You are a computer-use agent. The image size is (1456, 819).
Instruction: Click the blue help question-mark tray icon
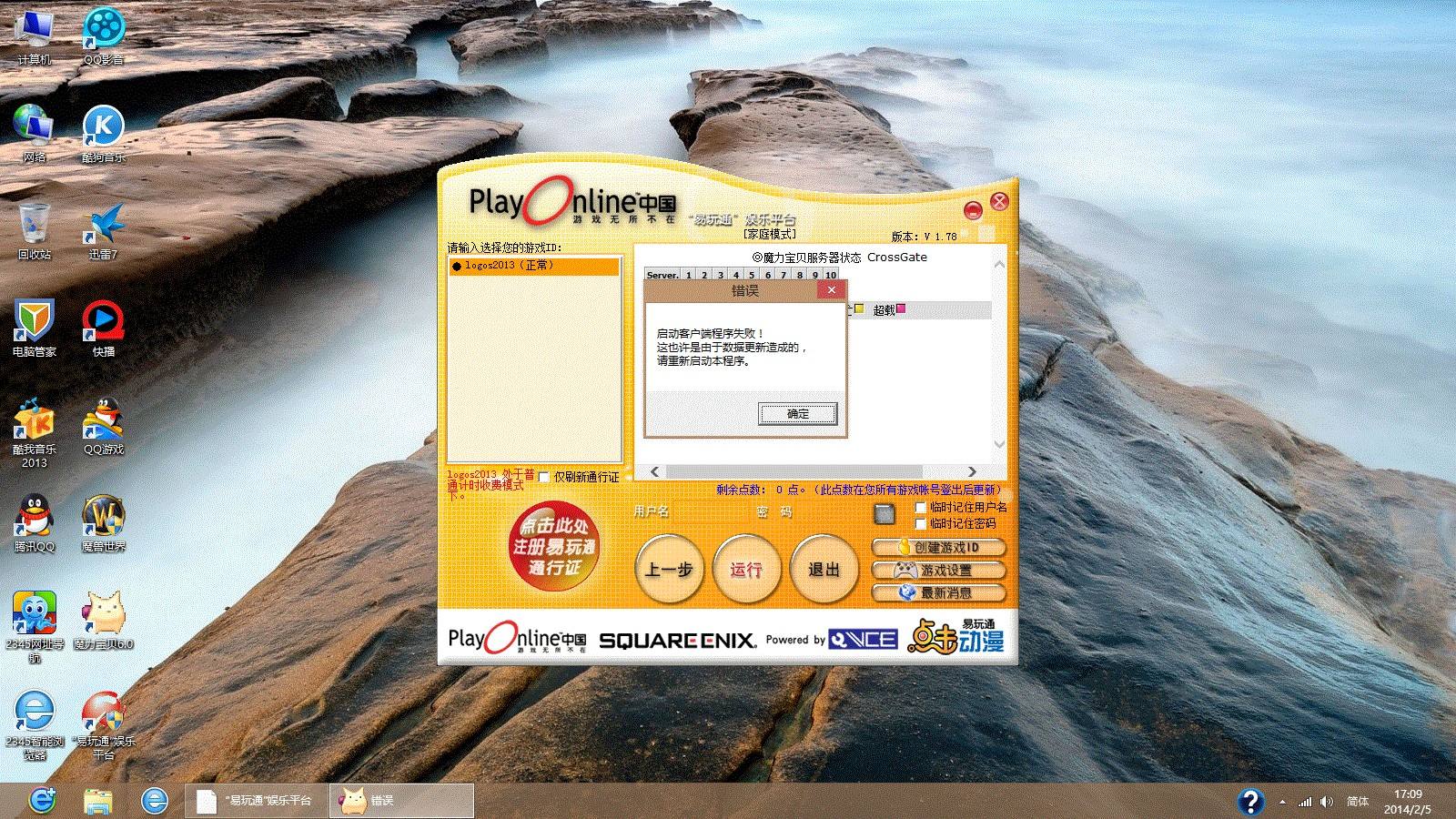coord(1251,801)
